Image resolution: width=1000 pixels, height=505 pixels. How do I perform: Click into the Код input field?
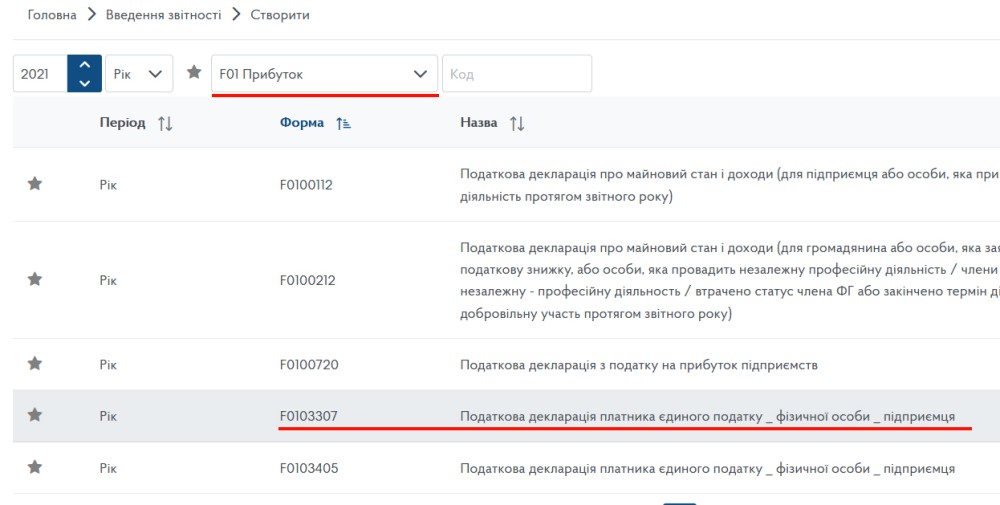[x=517, y=74]
